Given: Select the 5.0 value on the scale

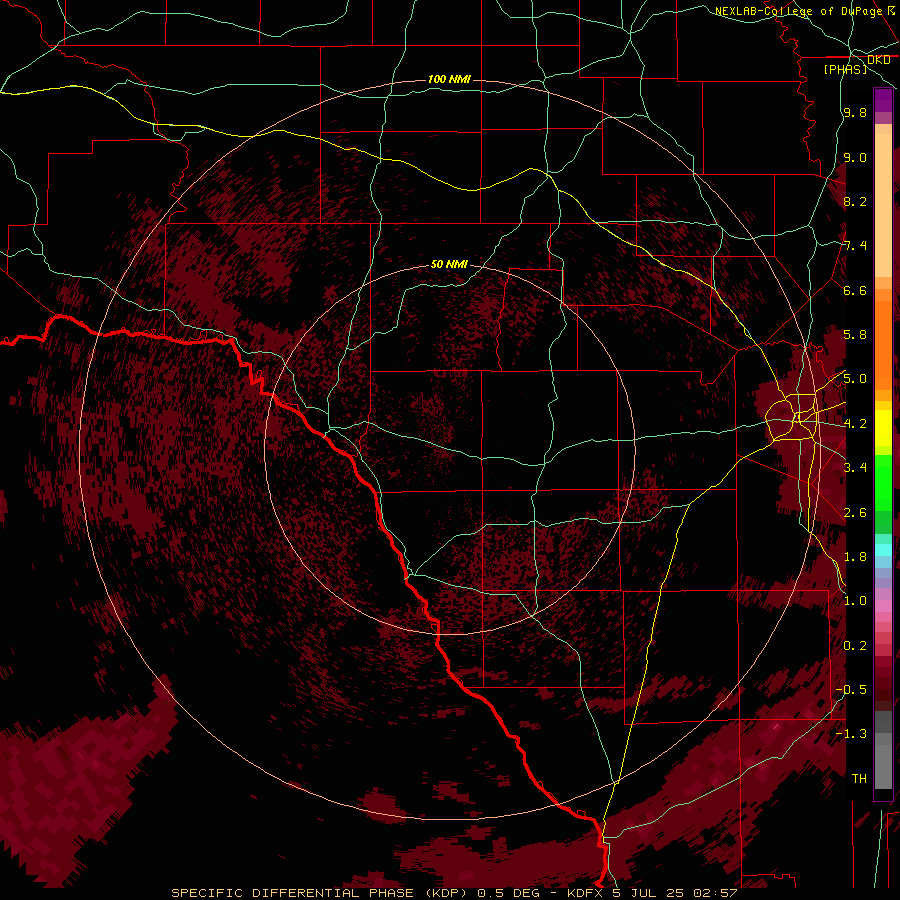Looking at the screenshot, I should [855, 379].
